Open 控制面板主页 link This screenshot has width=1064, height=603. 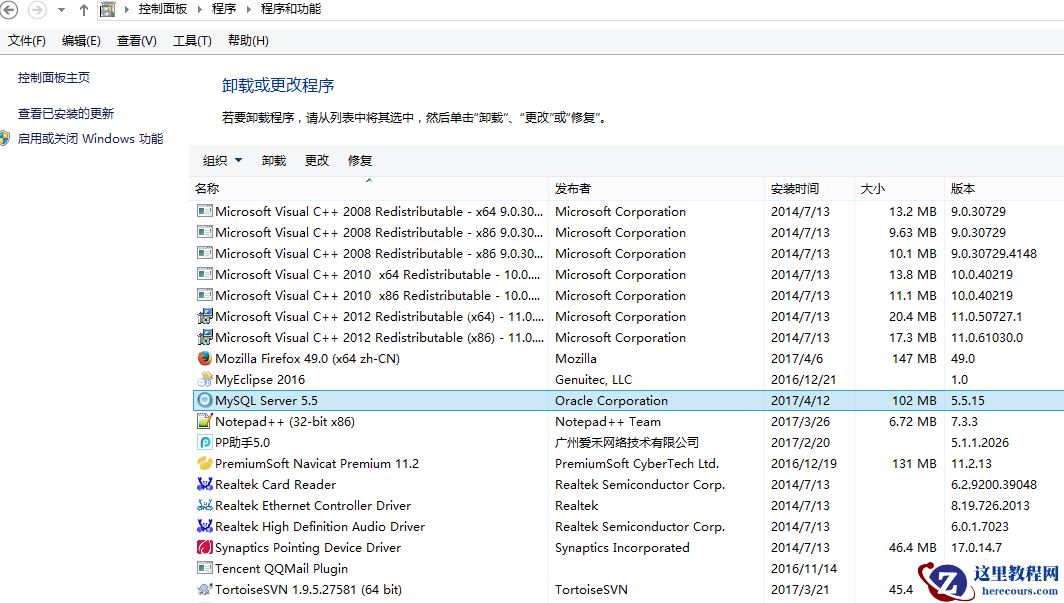54,78
